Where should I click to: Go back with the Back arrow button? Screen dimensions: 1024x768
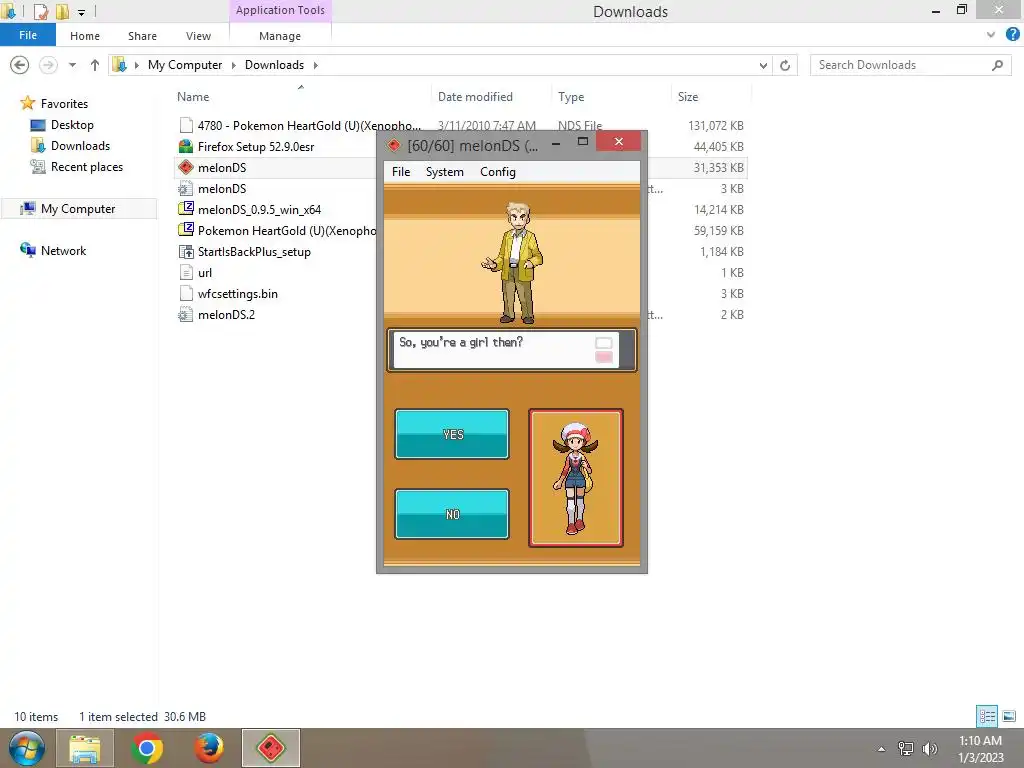coord(20,65)
